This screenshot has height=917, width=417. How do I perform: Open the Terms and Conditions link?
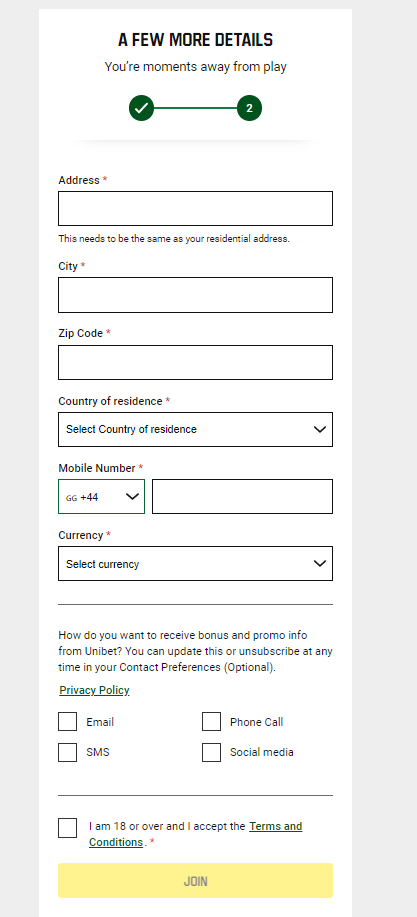tap(195, 835)
